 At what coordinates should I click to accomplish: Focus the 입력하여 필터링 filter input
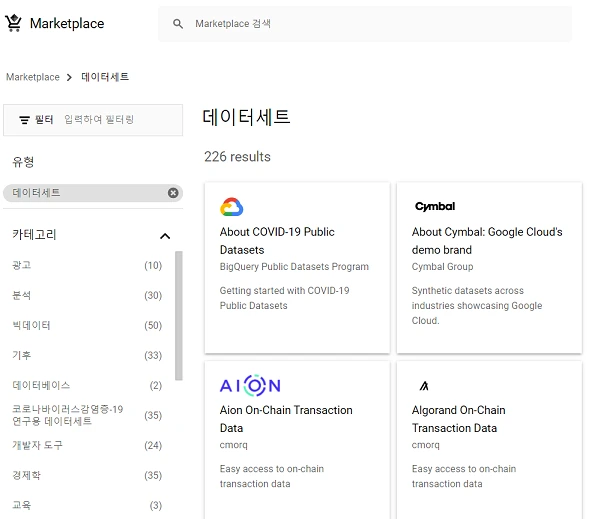115,120
